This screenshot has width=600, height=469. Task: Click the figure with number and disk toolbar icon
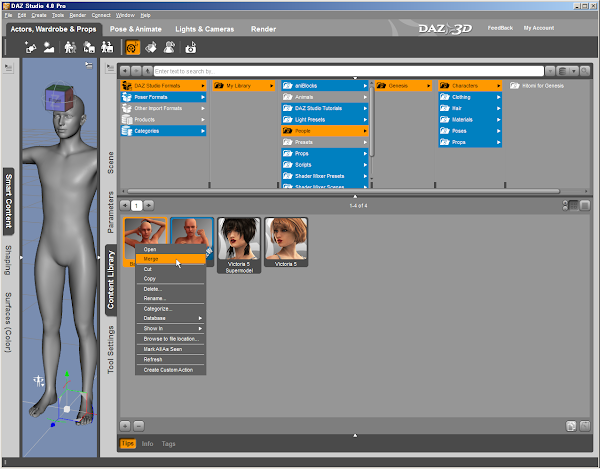tap(108, 48)
